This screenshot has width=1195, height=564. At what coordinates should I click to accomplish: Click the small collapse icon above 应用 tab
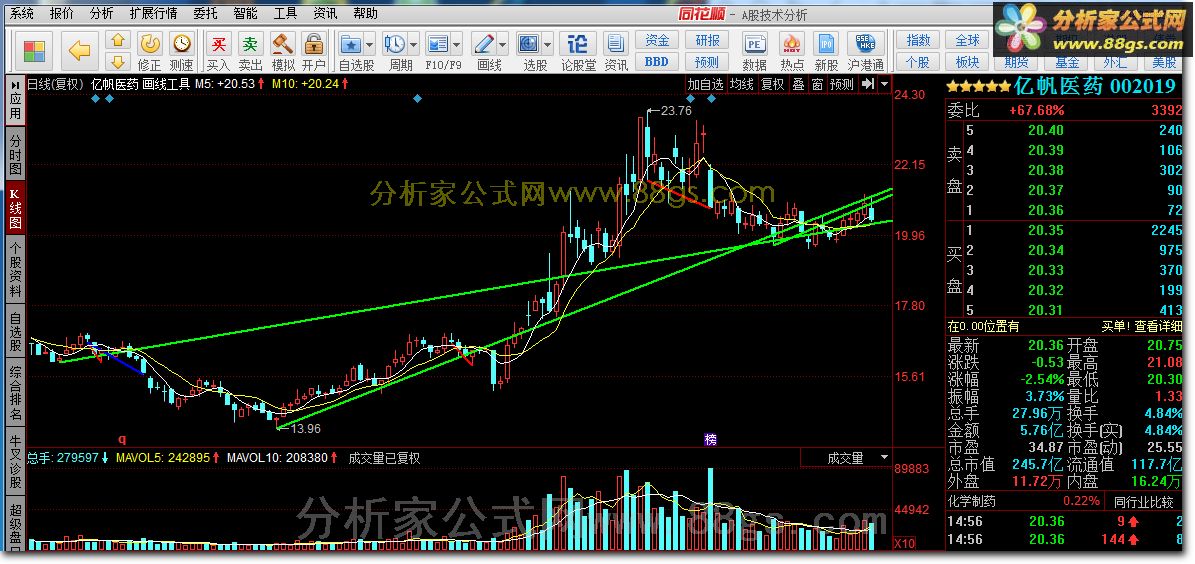point(15,84)
